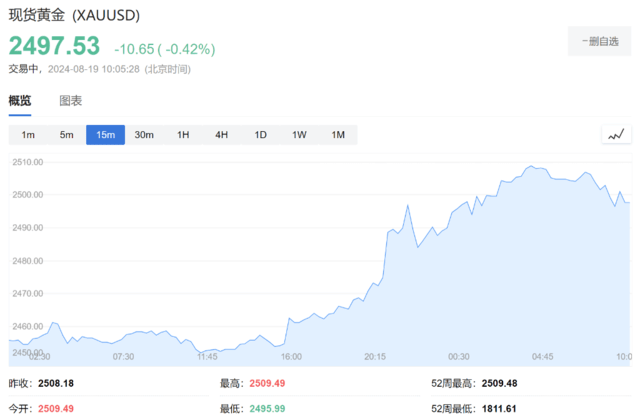Click the 16:00 label on time axis
The image size is (640, 418).
291,356
